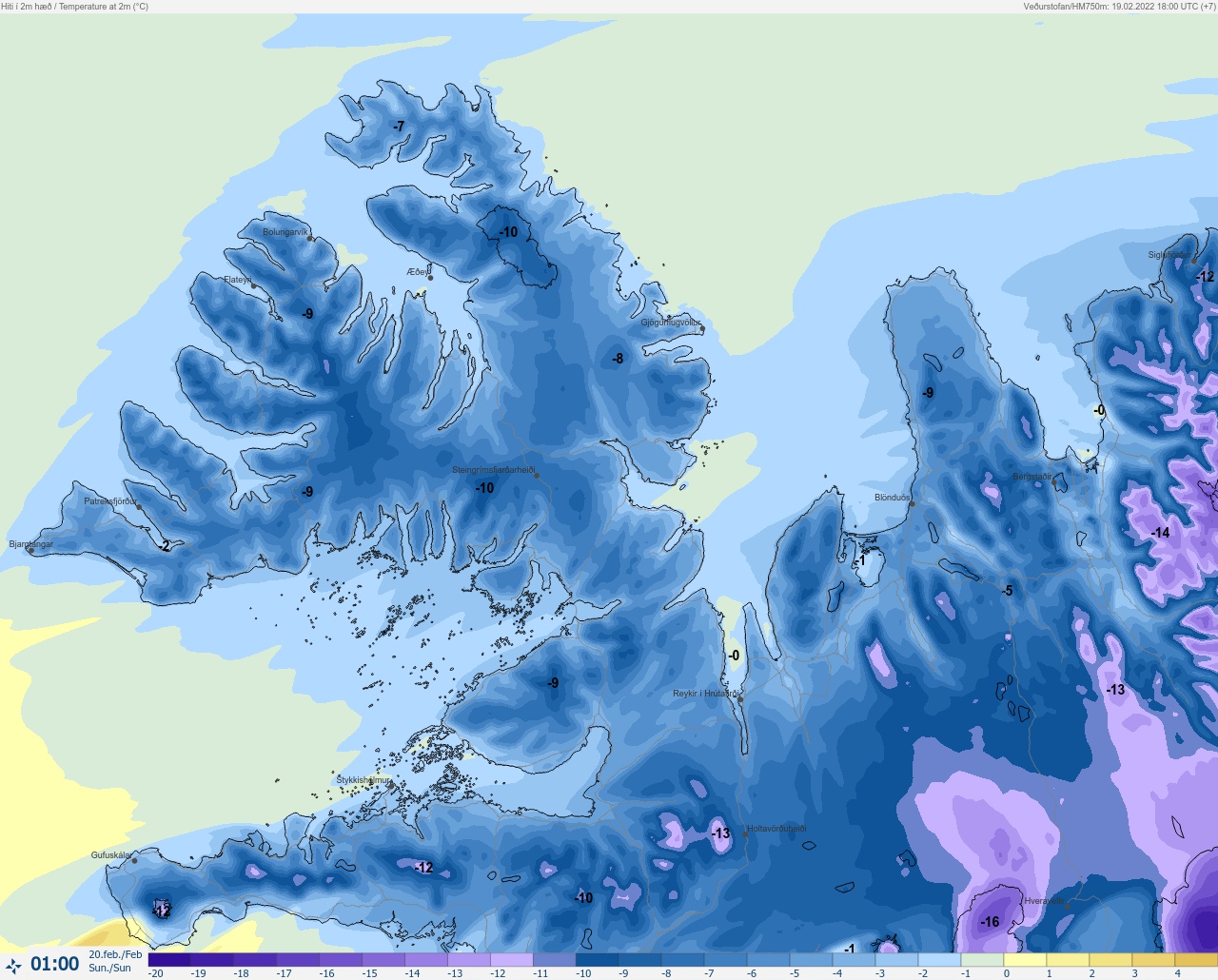Viewport: 1218px width, 980px height.
Task: Click the Gufuskálar station dot
Action: click(x=134, y=861)
